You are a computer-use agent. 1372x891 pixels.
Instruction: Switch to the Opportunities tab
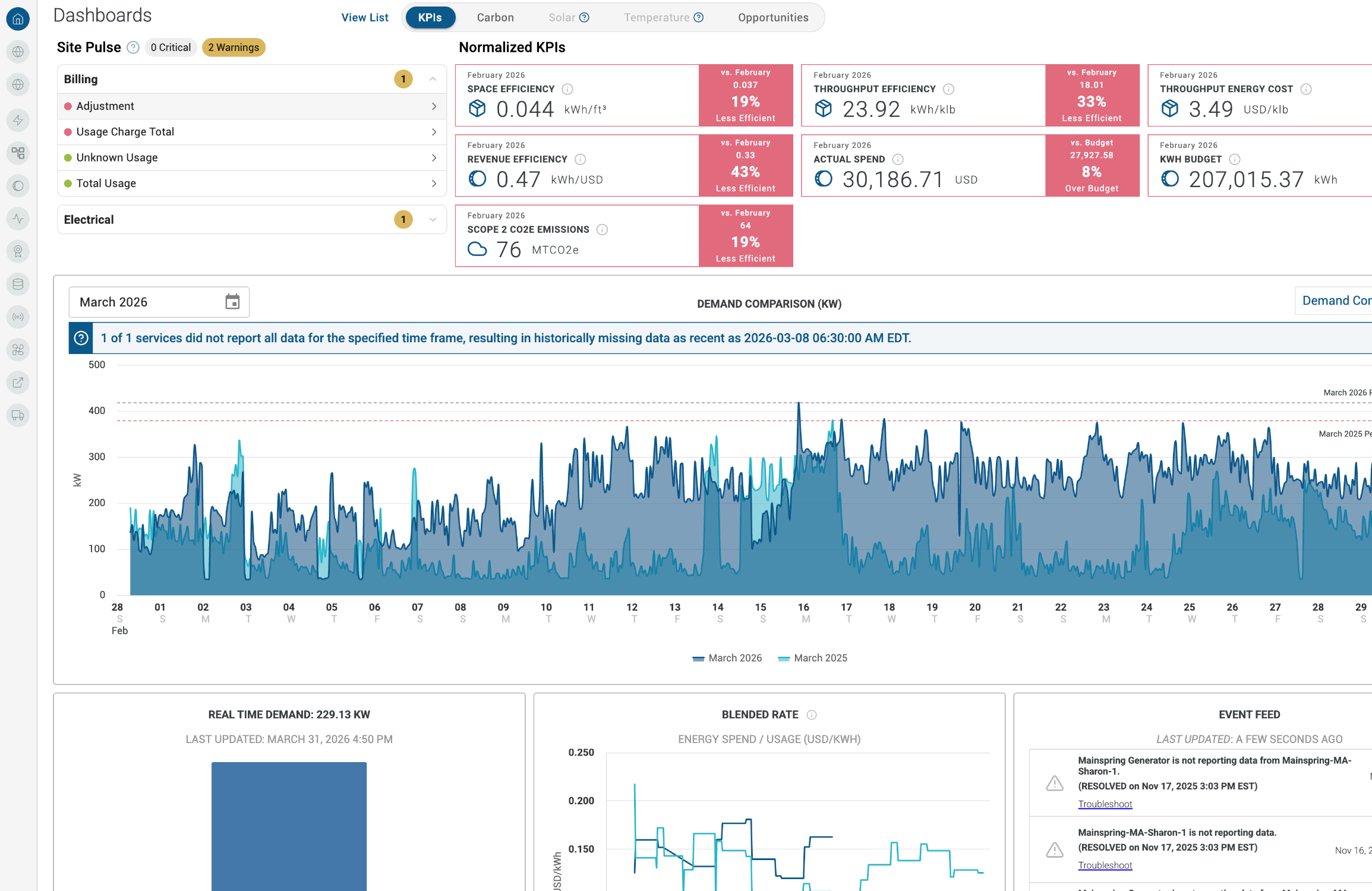(773, 18)
